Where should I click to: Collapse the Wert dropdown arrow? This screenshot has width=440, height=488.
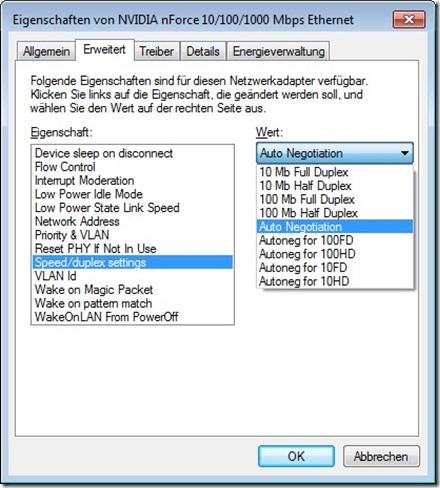click(x=405, y=153)
